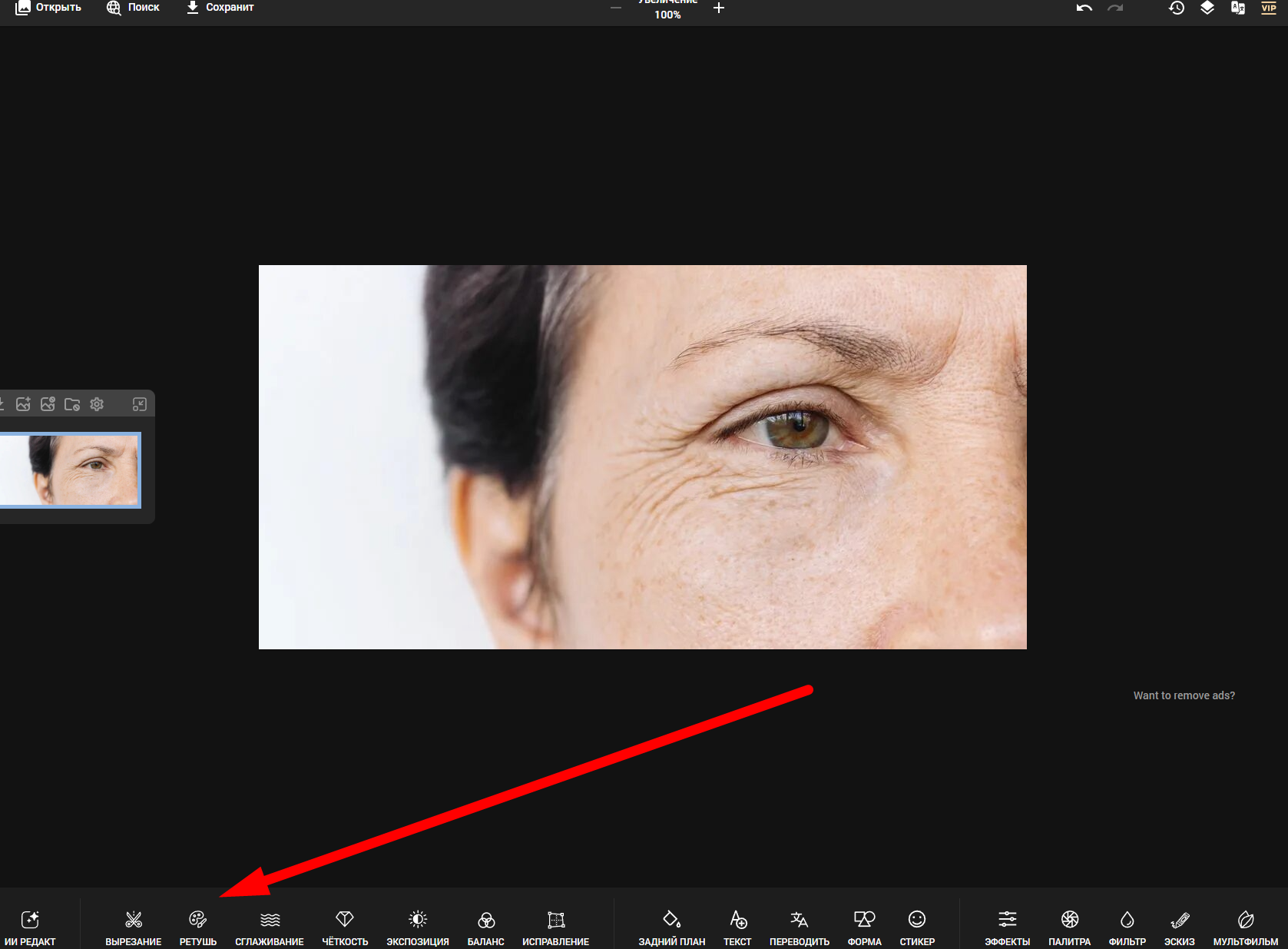This screenshot has height=949, width=1288.
Task: Click the VIP badge
Action: click(x=1269, y=8)
